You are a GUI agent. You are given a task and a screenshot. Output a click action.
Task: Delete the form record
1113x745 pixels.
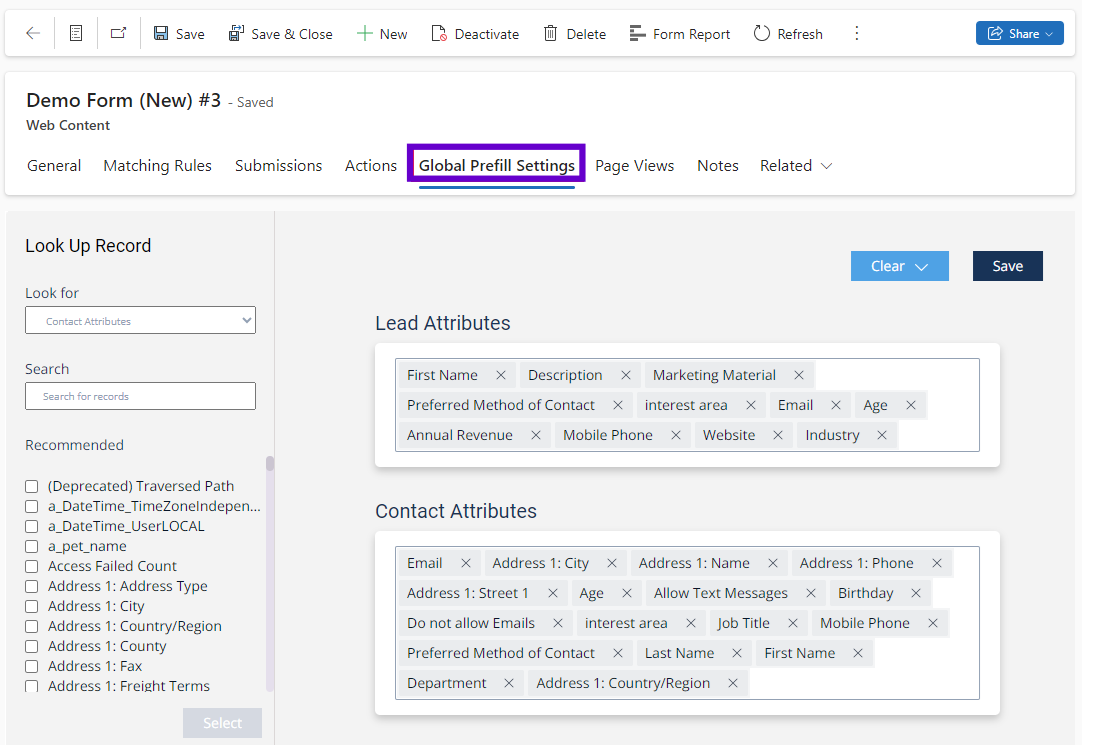click(x=575, y=34)
